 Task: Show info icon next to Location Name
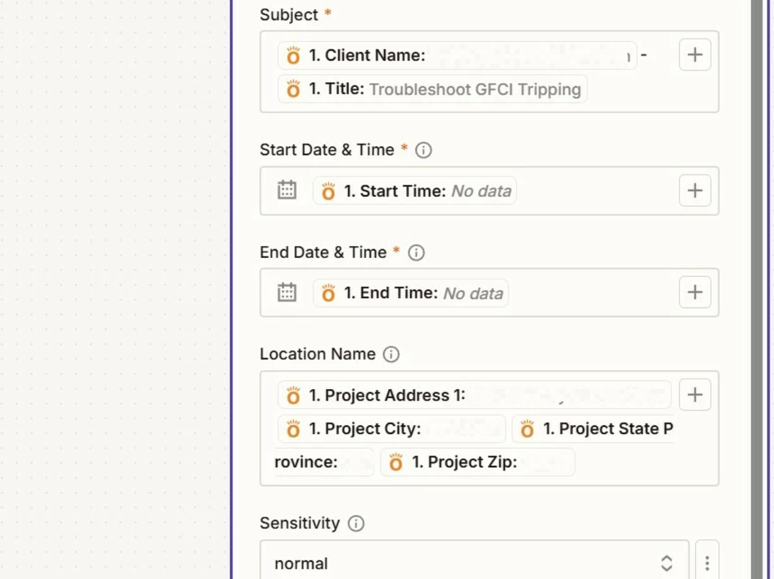[x=391, y=354]
